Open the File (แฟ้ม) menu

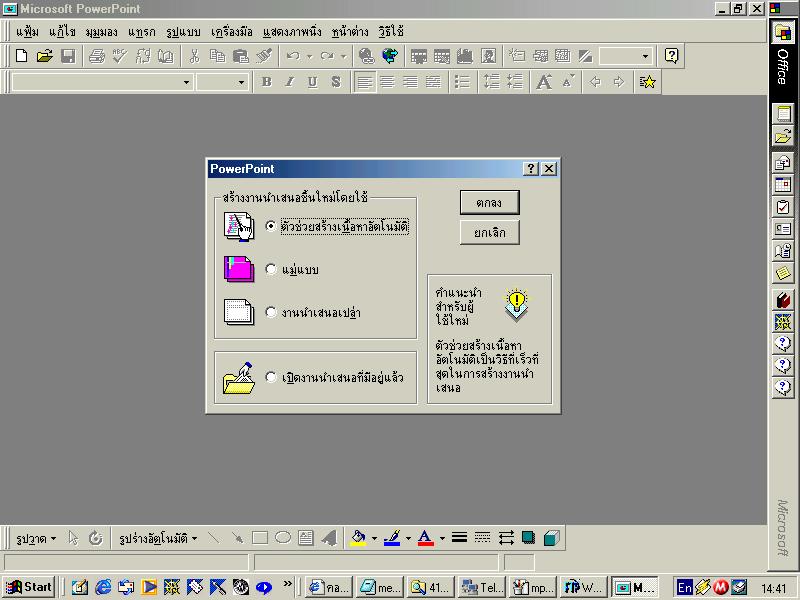pyautogui.click(x=27, y=32)
